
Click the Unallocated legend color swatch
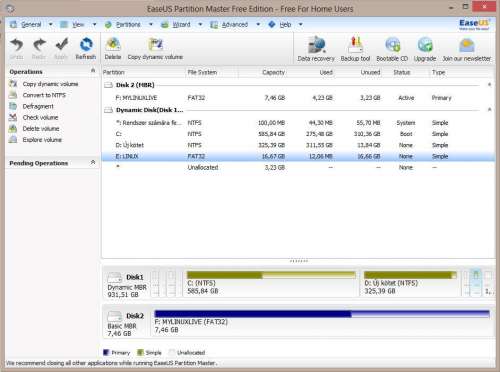coord(172,352)
